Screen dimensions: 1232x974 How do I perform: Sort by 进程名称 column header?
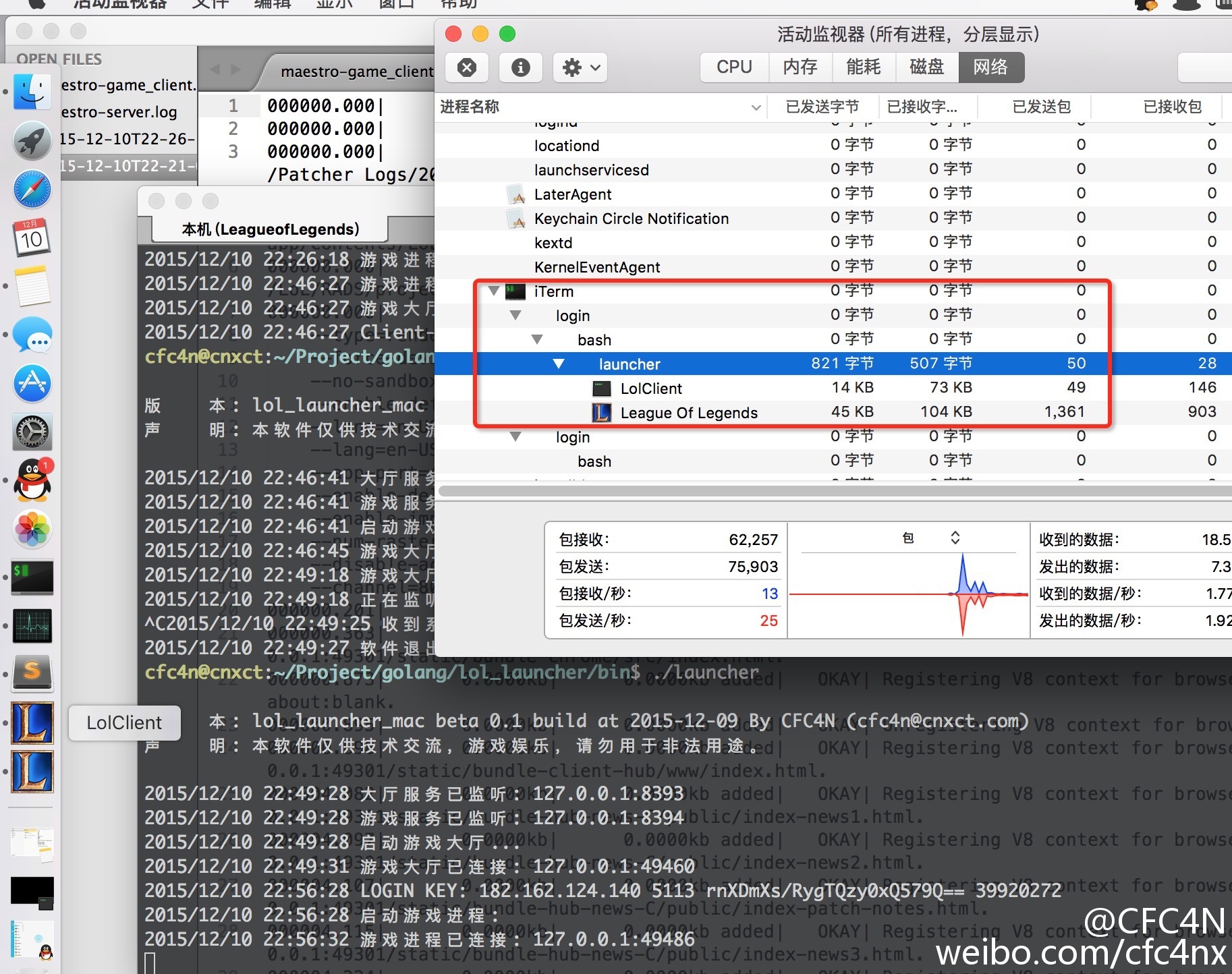pyautogui.click(x=600, y=107)
